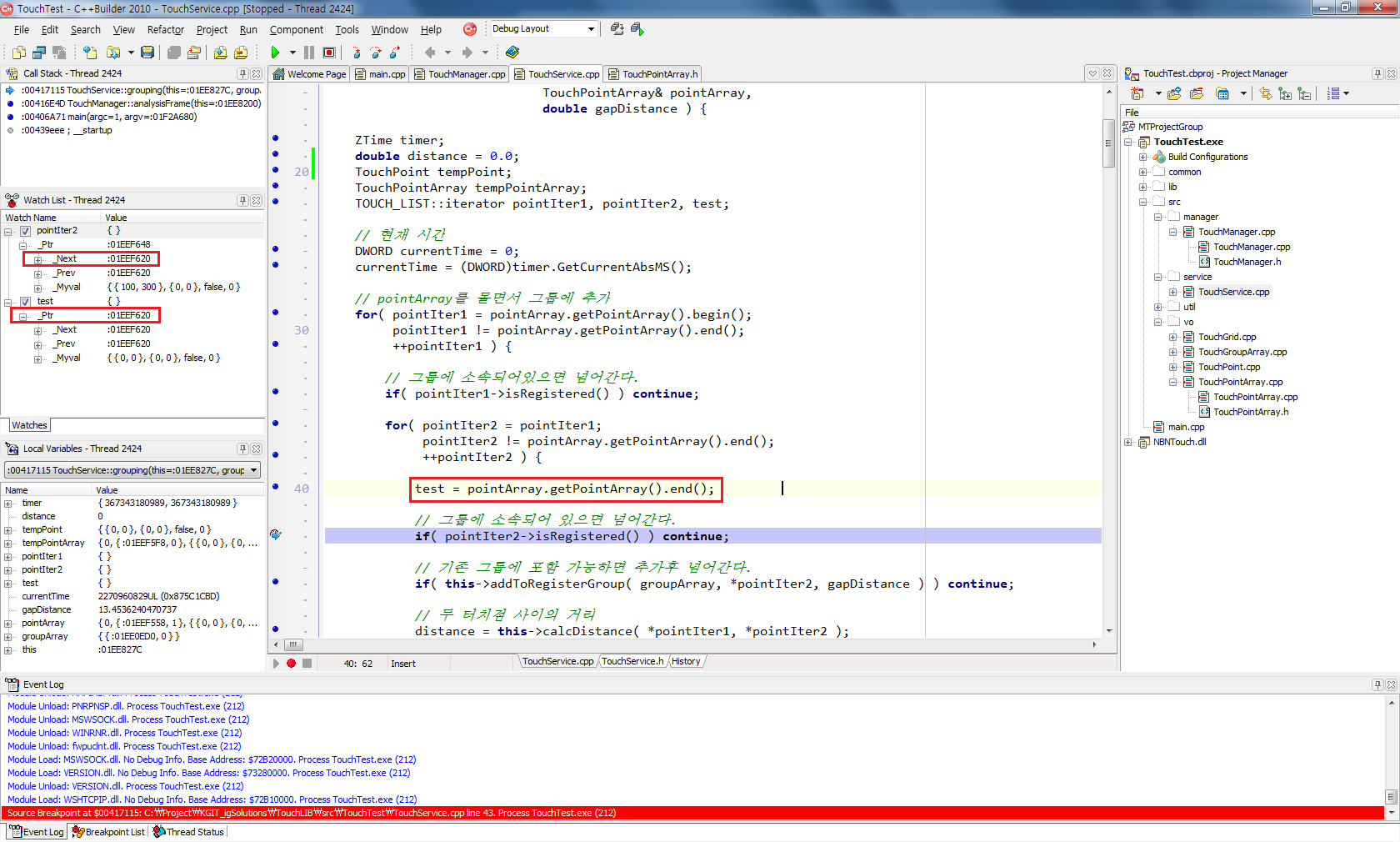
Task: Open the Debug Layout dropdown
Action: pos(591,29)
